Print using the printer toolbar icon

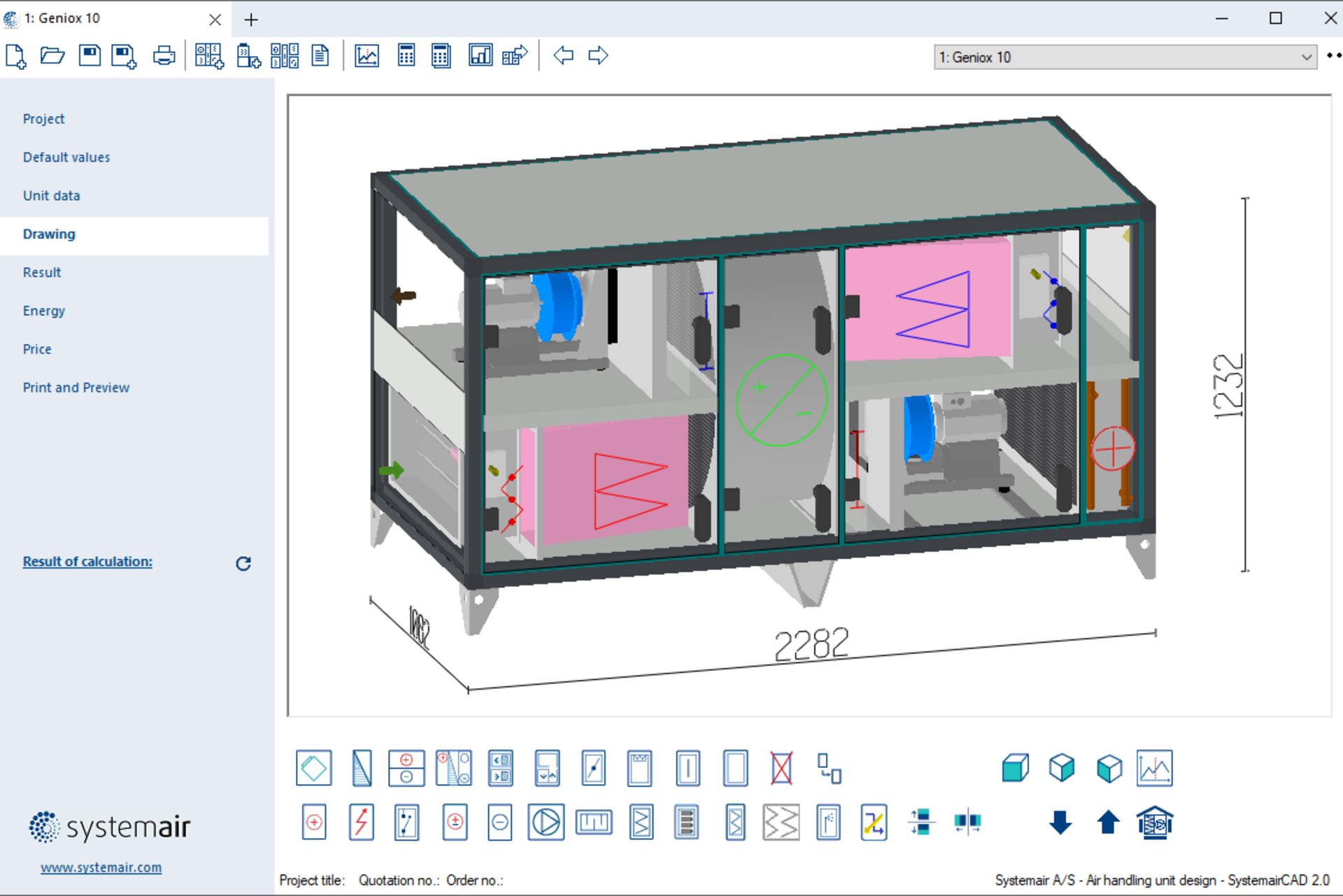tap(164, 56)
